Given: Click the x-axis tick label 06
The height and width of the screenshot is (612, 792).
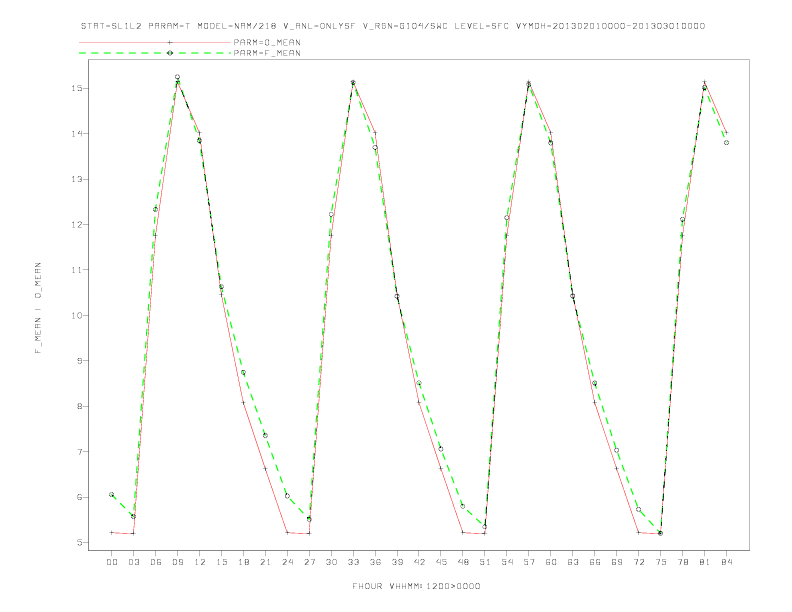Looking at the screenshot, I should [156, 562].
